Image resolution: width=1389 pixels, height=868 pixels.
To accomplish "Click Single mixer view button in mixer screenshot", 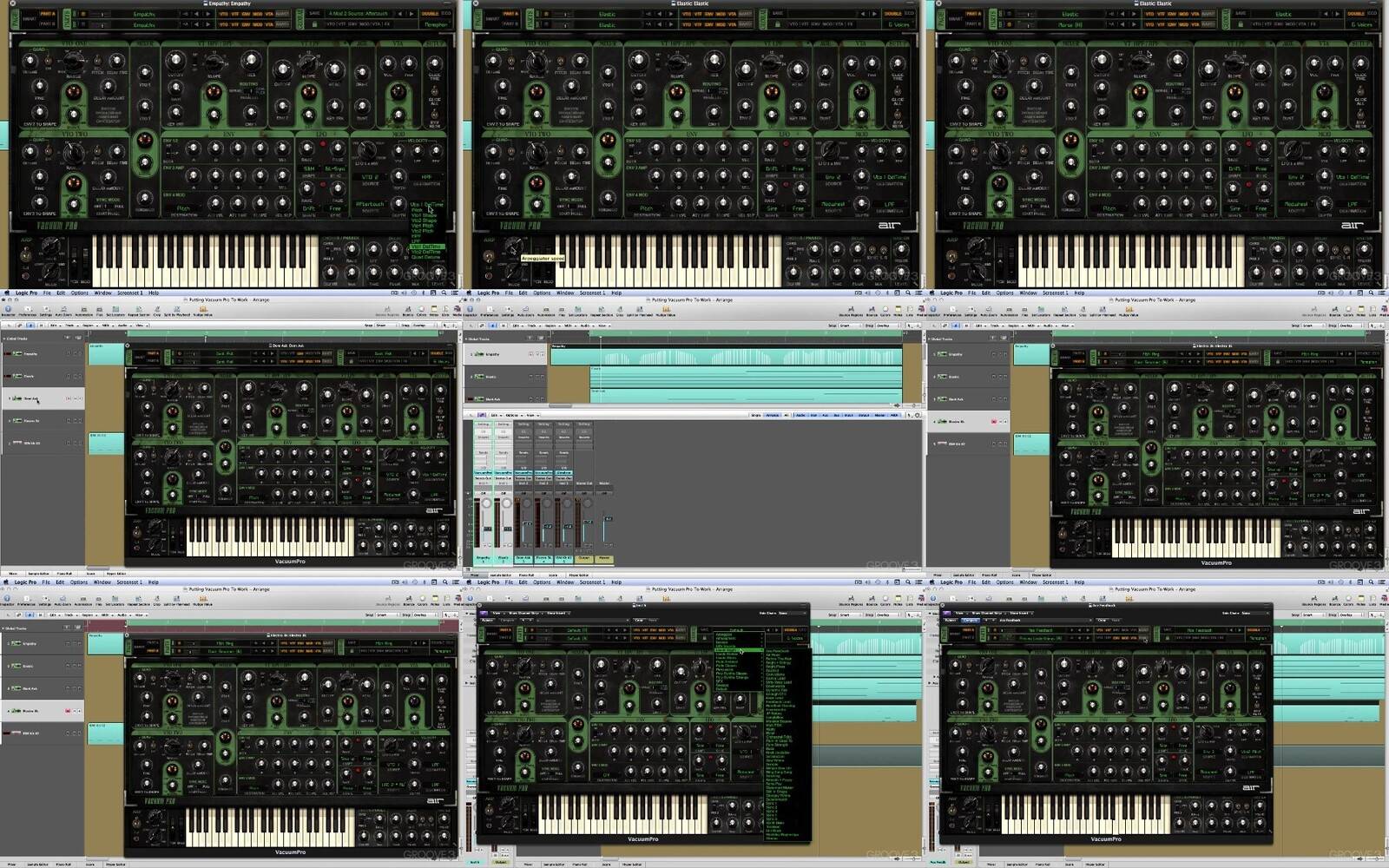I will 756,415.
